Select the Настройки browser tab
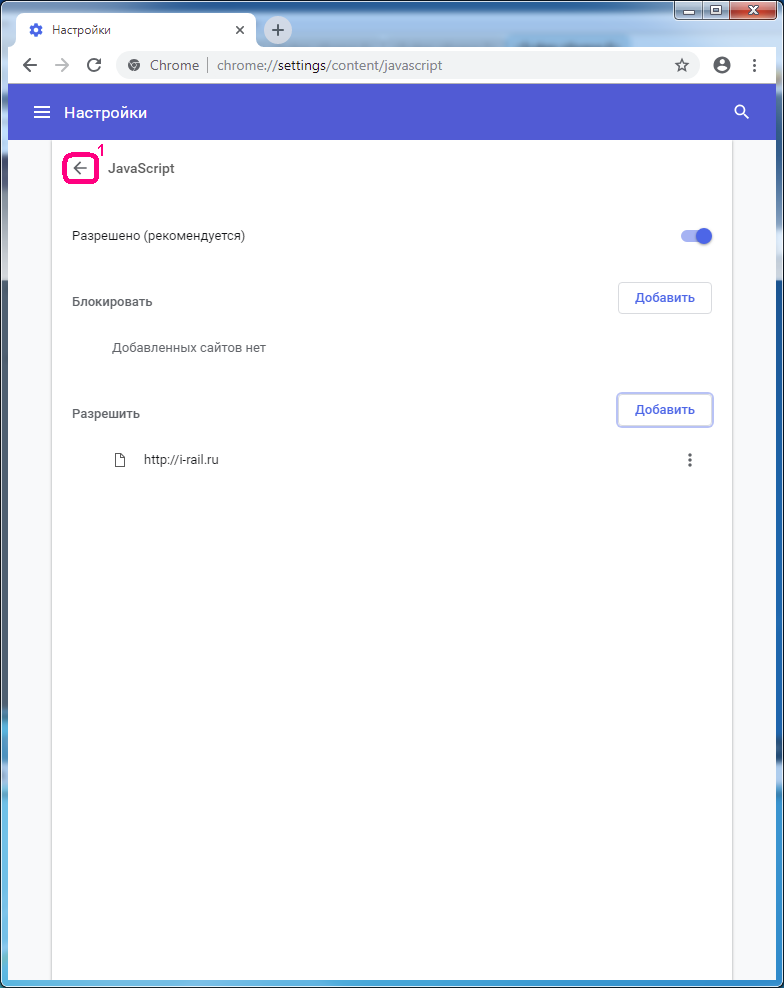The width and height of the screenshot is (784, 988). 130,30
